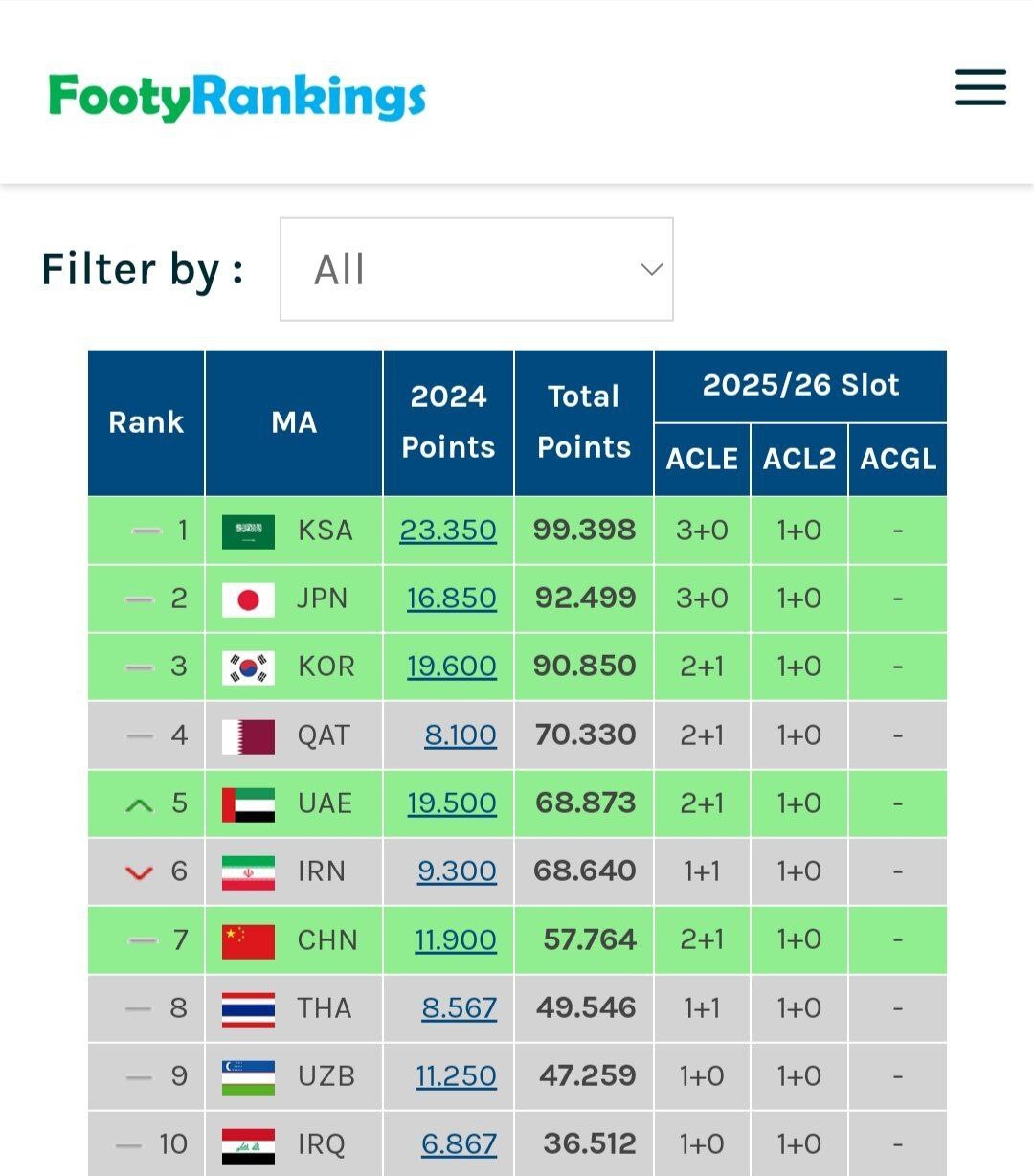The image size is (1034, 1176).
Task: Click the Uzbekistan flag icon
Action: pyautogui.click(x=247, y=1076)
